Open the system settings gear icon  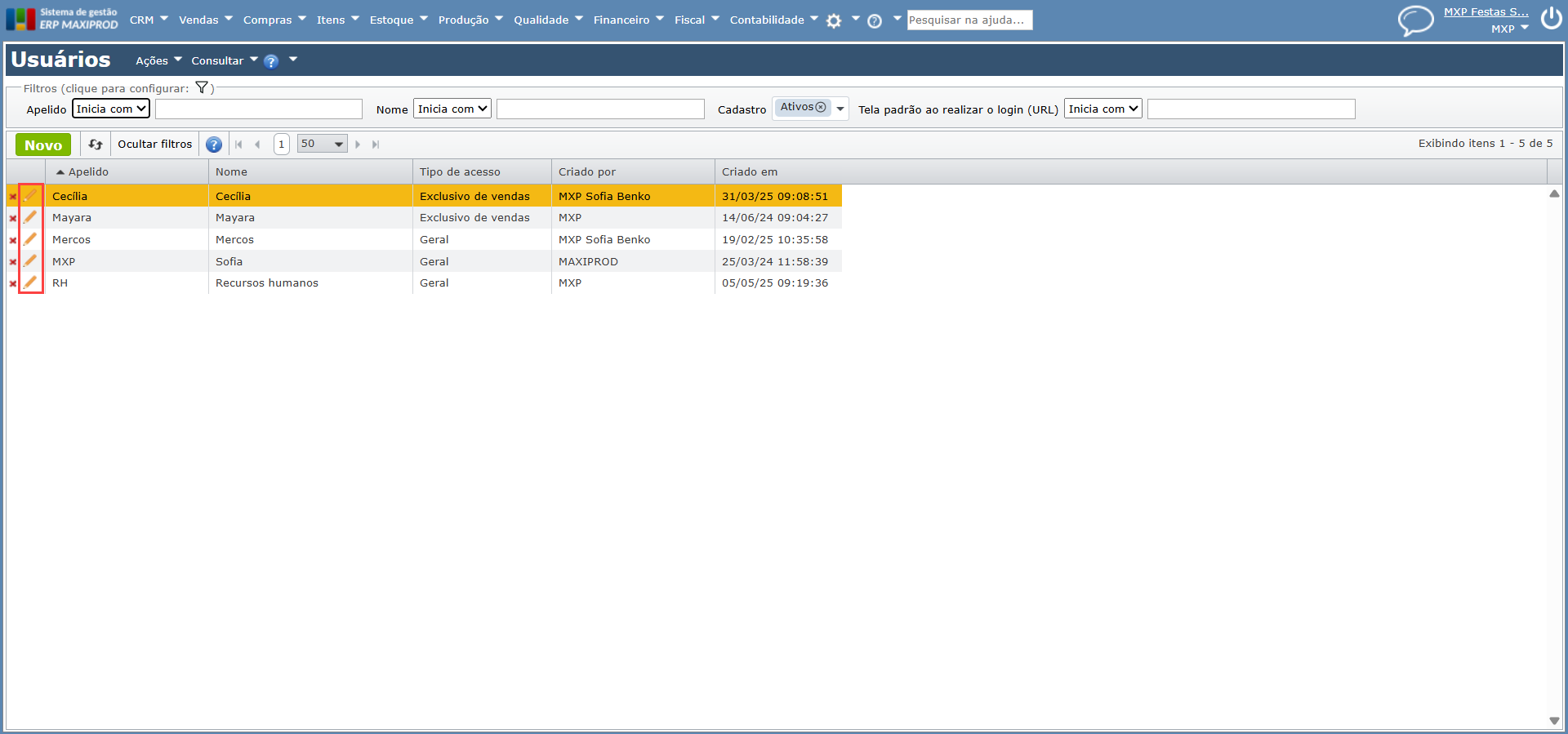[833, 21]
